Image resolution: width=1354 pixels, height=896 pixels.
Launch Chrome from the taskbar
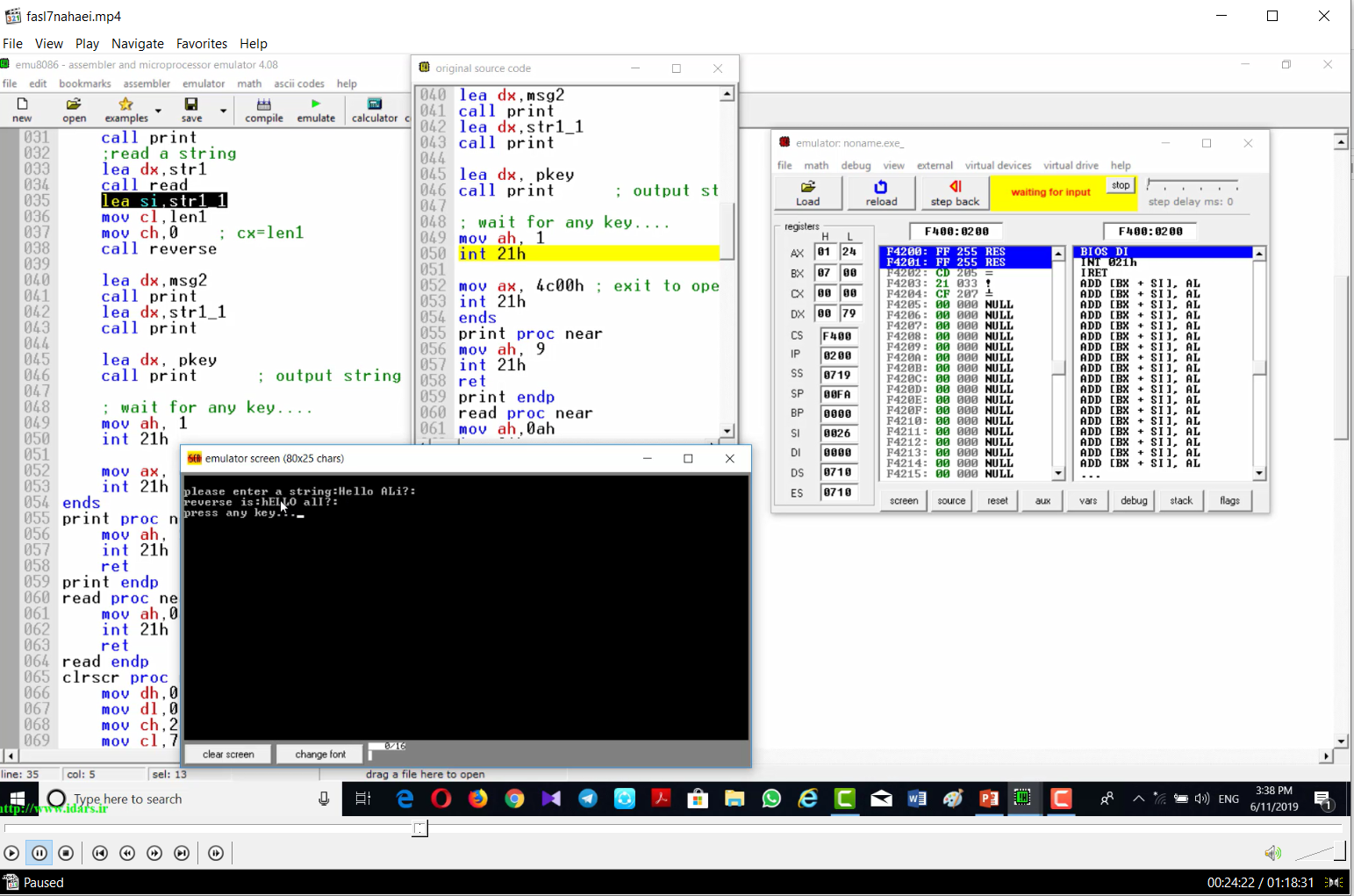click(x=515, y=799)
